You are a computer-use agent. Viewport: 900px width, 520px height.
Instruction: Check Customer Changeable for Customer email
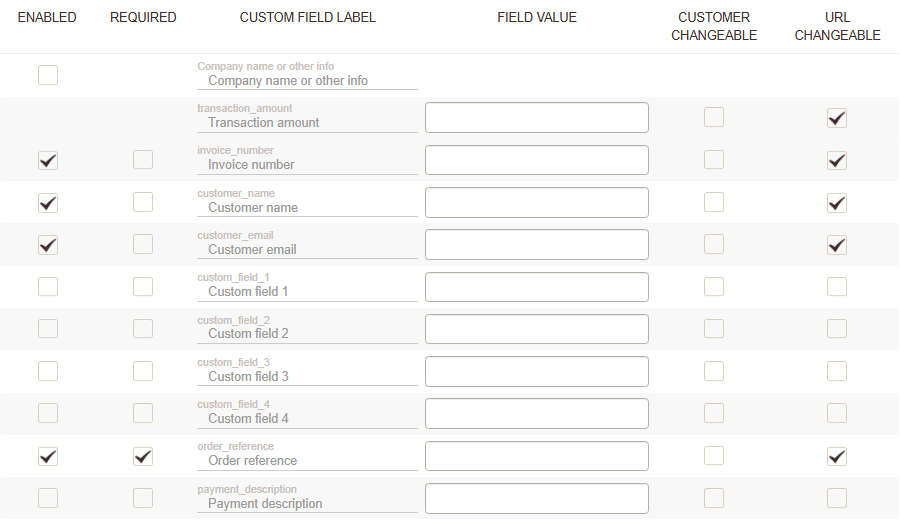tap(714, 244)
